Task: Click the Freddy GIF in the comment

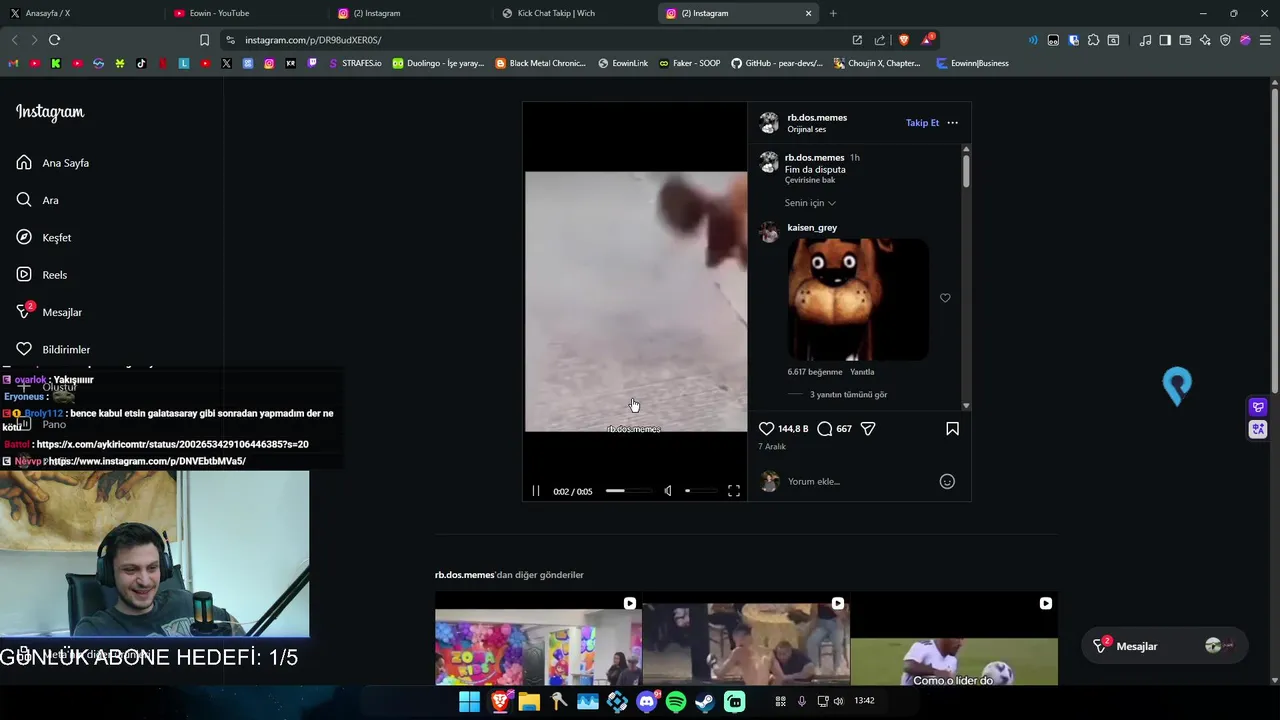Action: click(x=858, y=299)
